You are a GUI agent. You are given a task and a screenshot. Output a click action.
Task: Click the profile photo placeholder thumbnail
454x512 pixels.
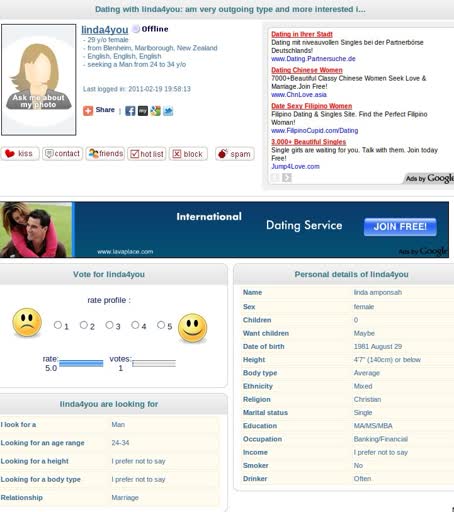pos(39,80)
